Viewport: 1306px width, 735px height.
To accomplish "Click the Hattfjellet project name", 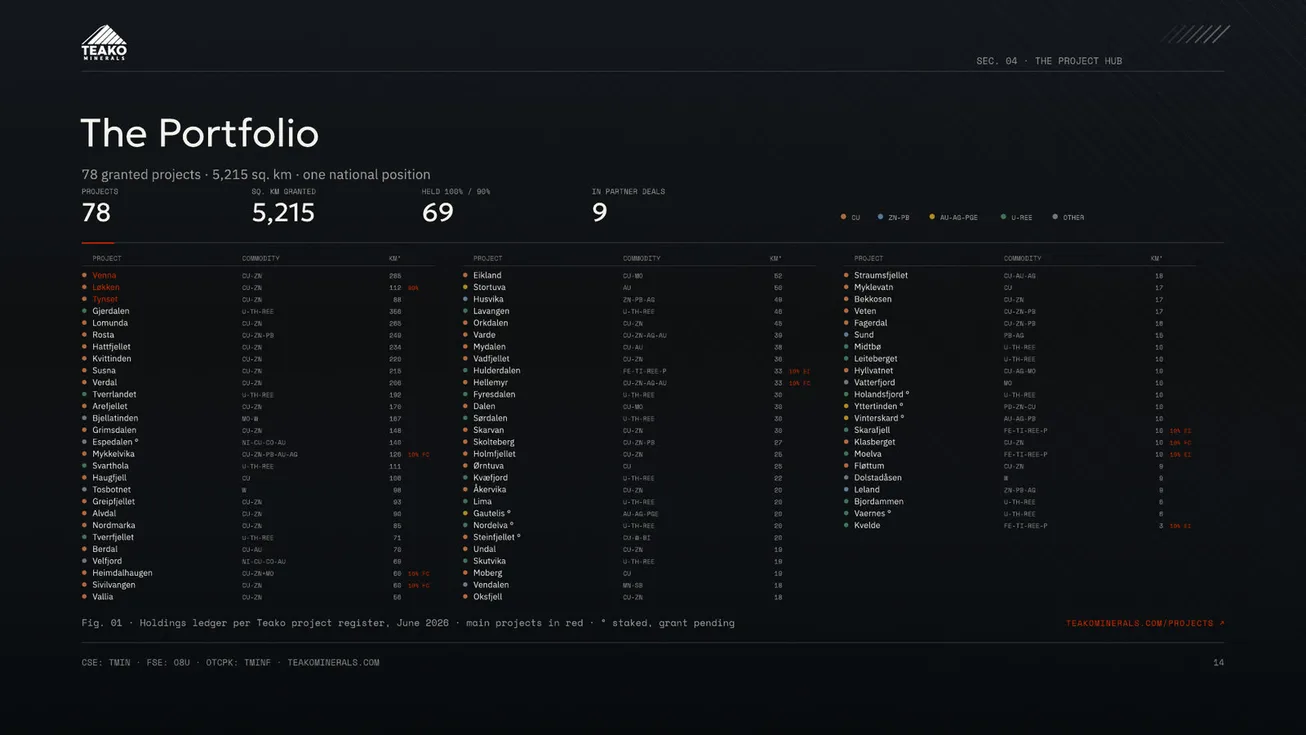I will point(111,347).
